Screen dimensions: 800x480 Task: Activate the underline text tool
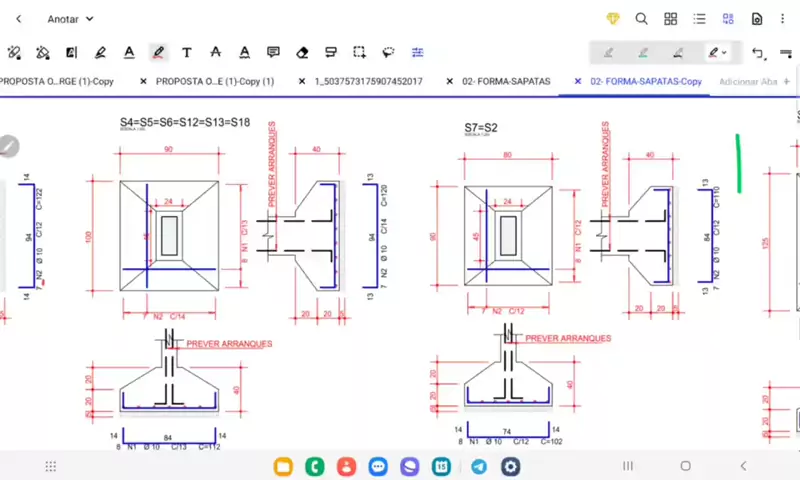[x=129, y=52]
